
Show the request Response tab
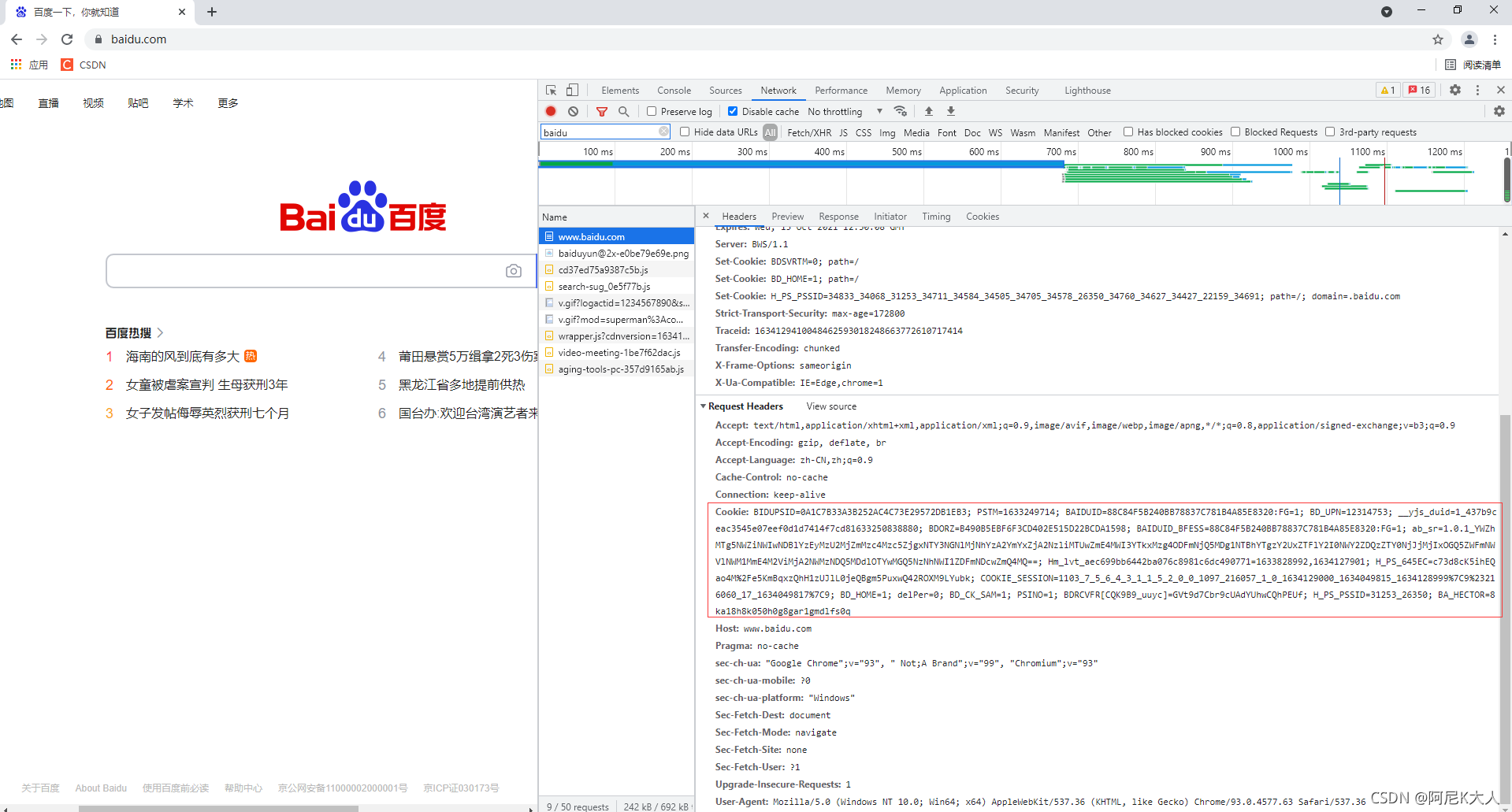[x=838, y=217]
